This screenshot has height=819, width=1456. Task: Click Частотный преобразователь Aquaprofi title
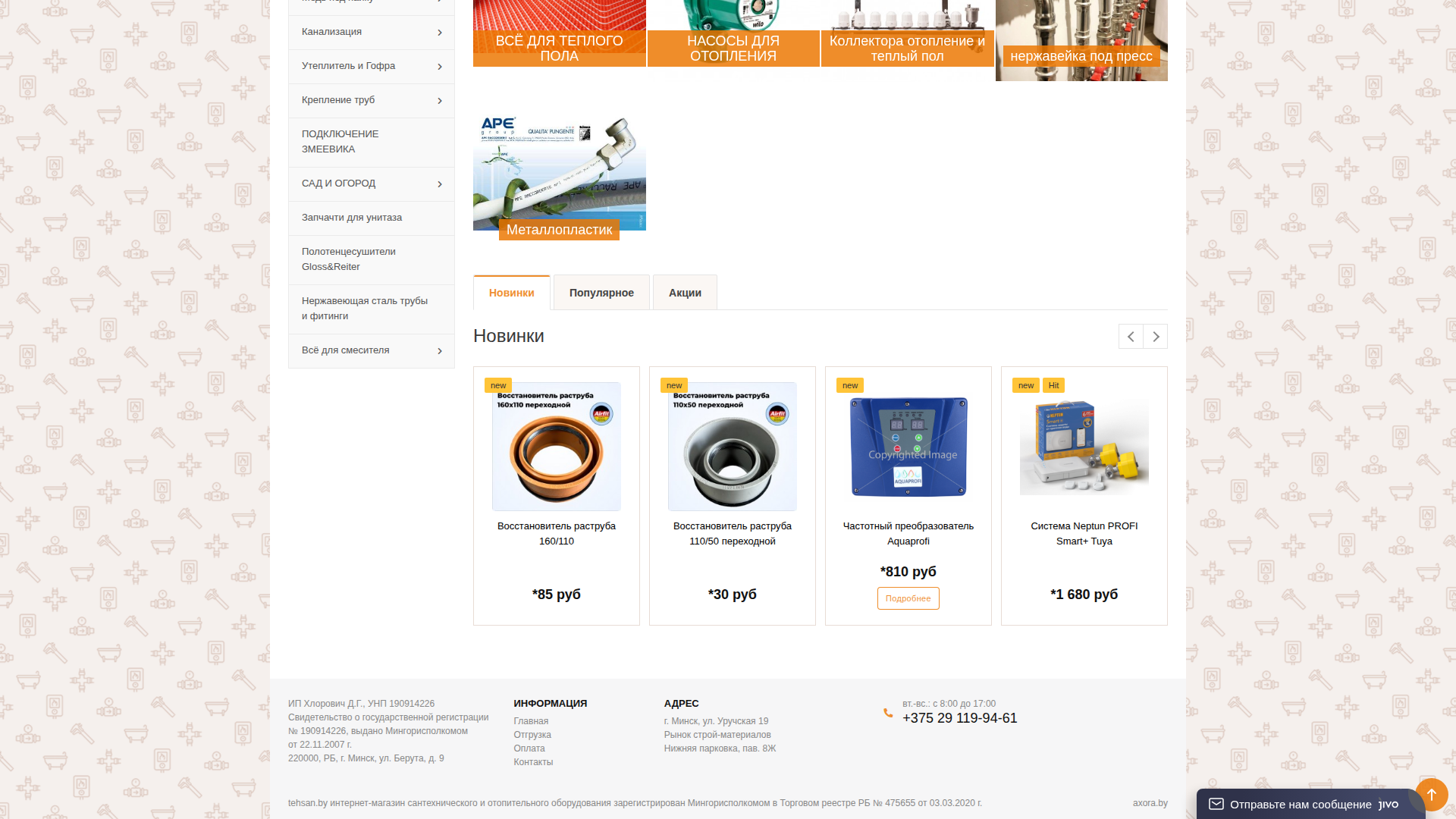[x=908, y=534]
